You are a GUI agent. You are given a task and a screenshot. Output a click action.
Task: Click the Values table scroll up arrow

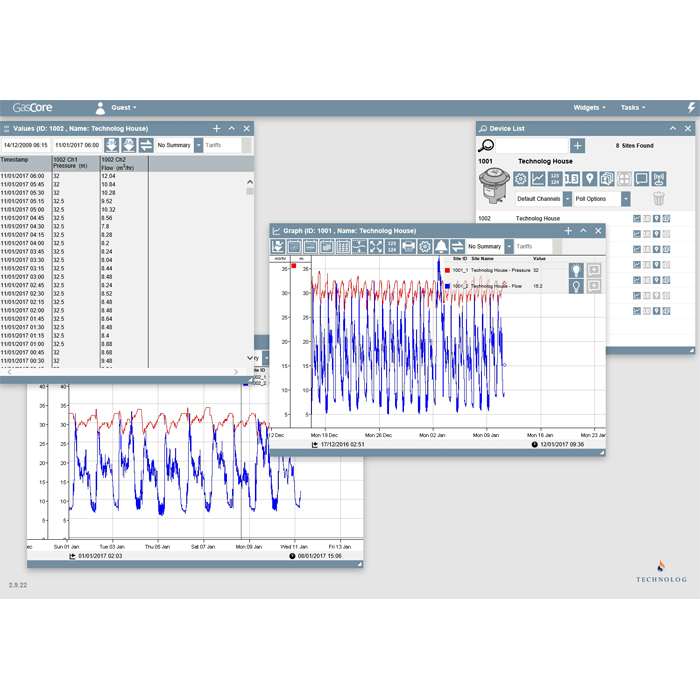coord(250,182)
